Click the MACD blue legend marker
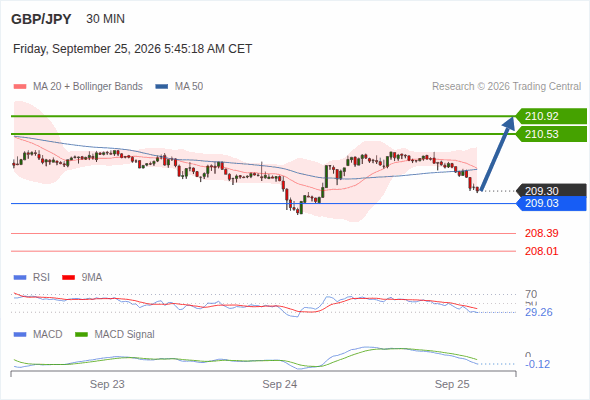 20,335
